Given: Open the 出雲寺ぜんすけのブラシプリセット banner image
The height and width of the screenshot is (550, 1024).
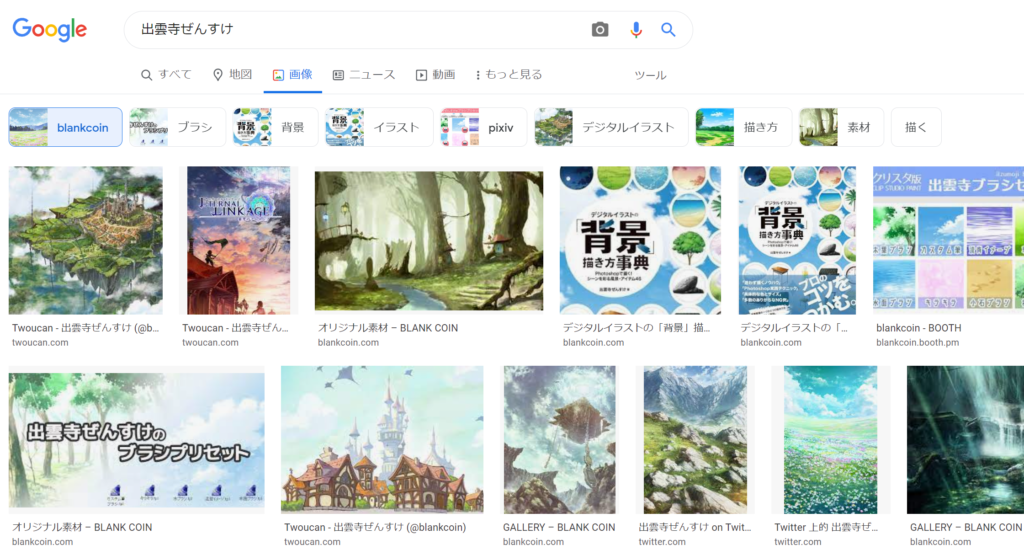Looking at the screenshot, I should click(136, 440).
